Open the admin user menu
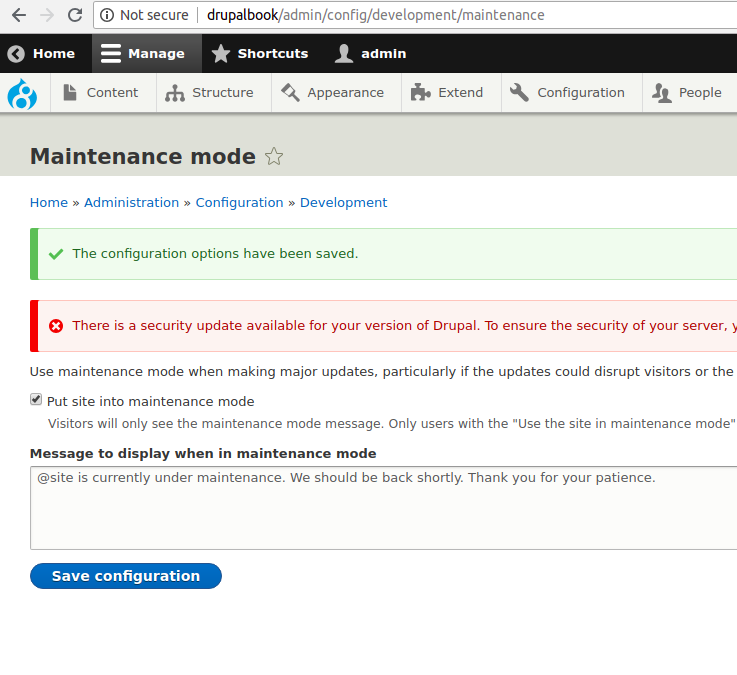 [x=370, y=54]
